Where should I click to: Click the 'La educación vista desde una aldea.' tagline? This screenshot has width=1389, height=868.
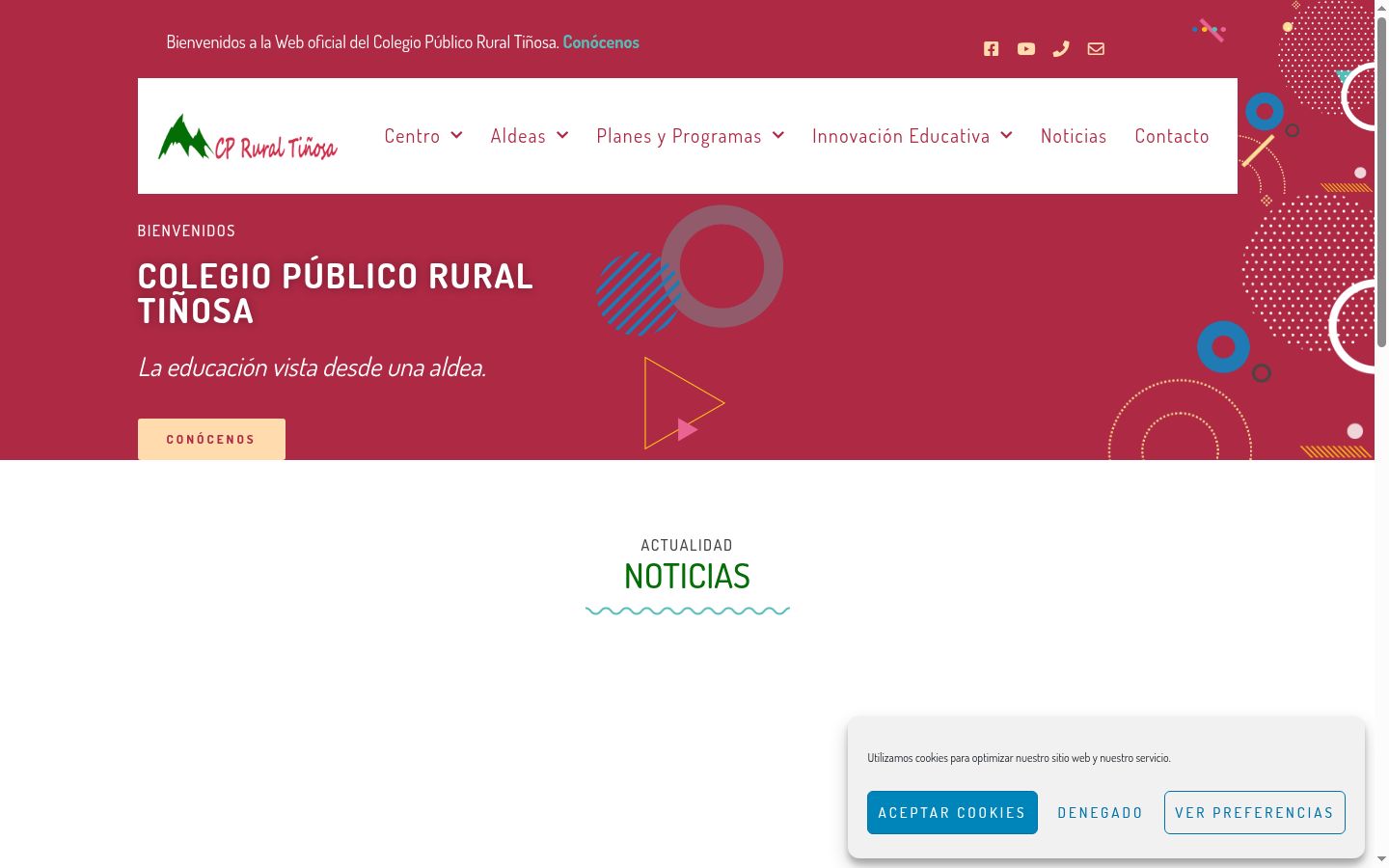[312, 367]
